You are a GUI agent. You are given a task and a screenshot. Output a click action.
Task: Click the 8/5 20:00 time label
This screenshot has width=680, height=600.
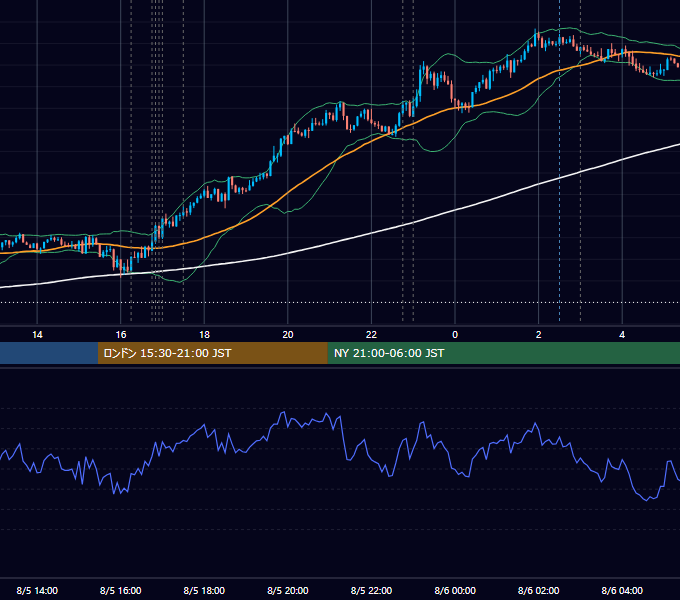[x=288, y=590]
